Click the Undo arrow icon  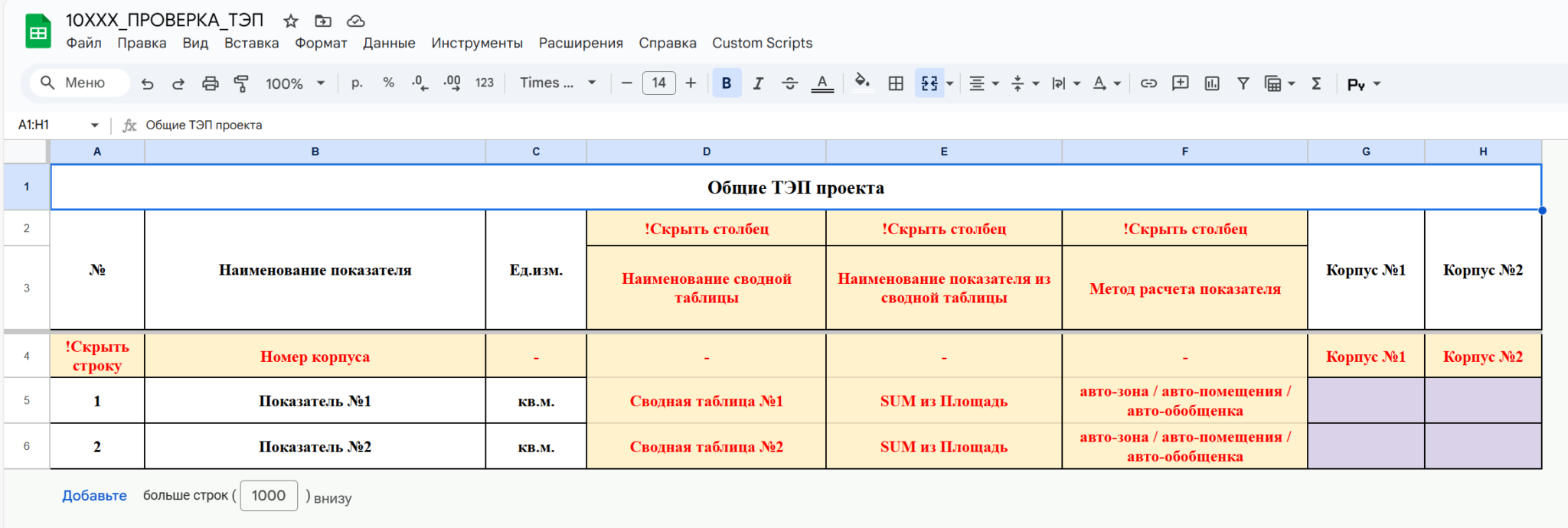pos(148,83)
